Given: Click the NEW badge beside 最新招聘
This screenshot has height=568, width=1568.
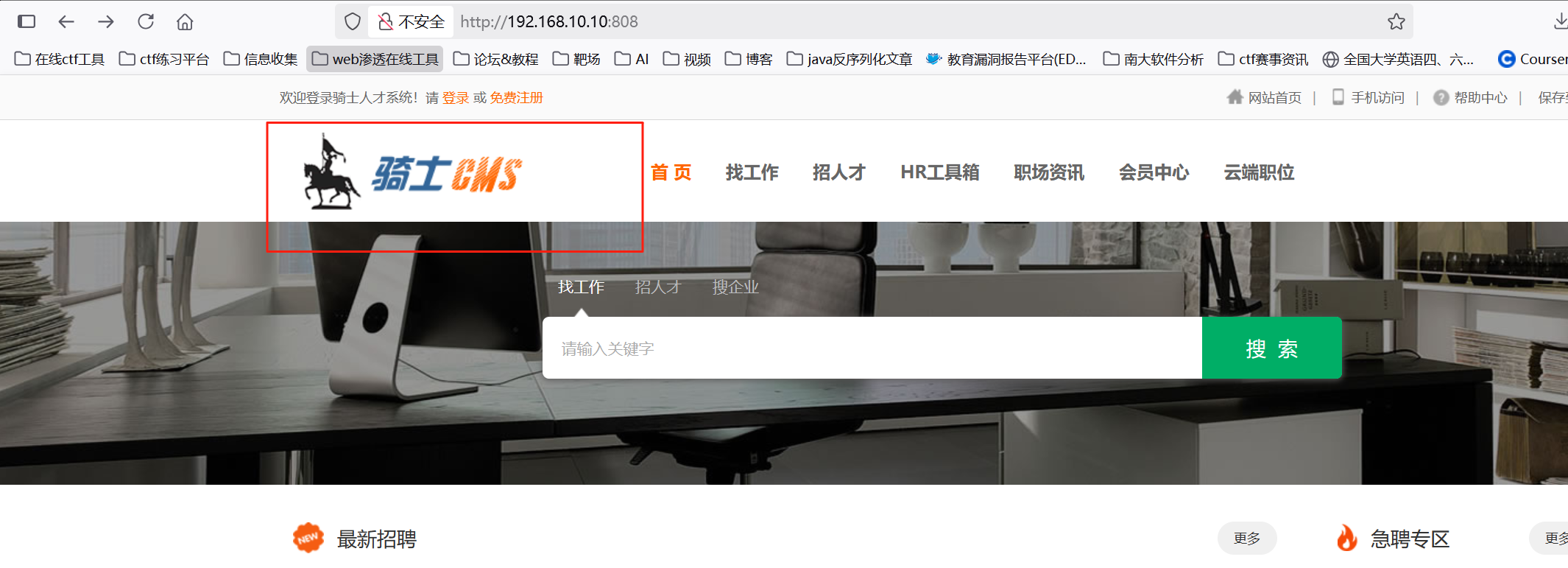Looking at the screenshot, I should click(308, 538).
